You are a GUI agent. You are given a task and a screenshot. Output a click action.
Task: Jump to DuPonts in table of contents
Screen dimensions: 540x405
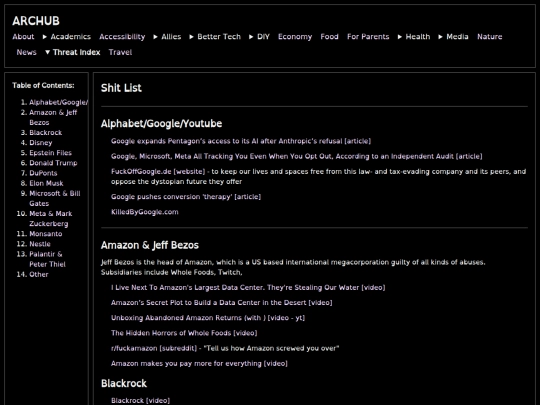coord(43,173)
